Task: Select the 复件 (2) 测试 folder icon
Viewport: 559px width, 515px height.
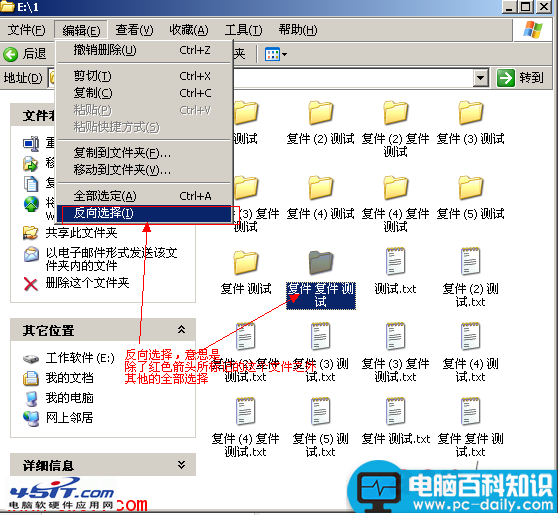Action: 320,113
